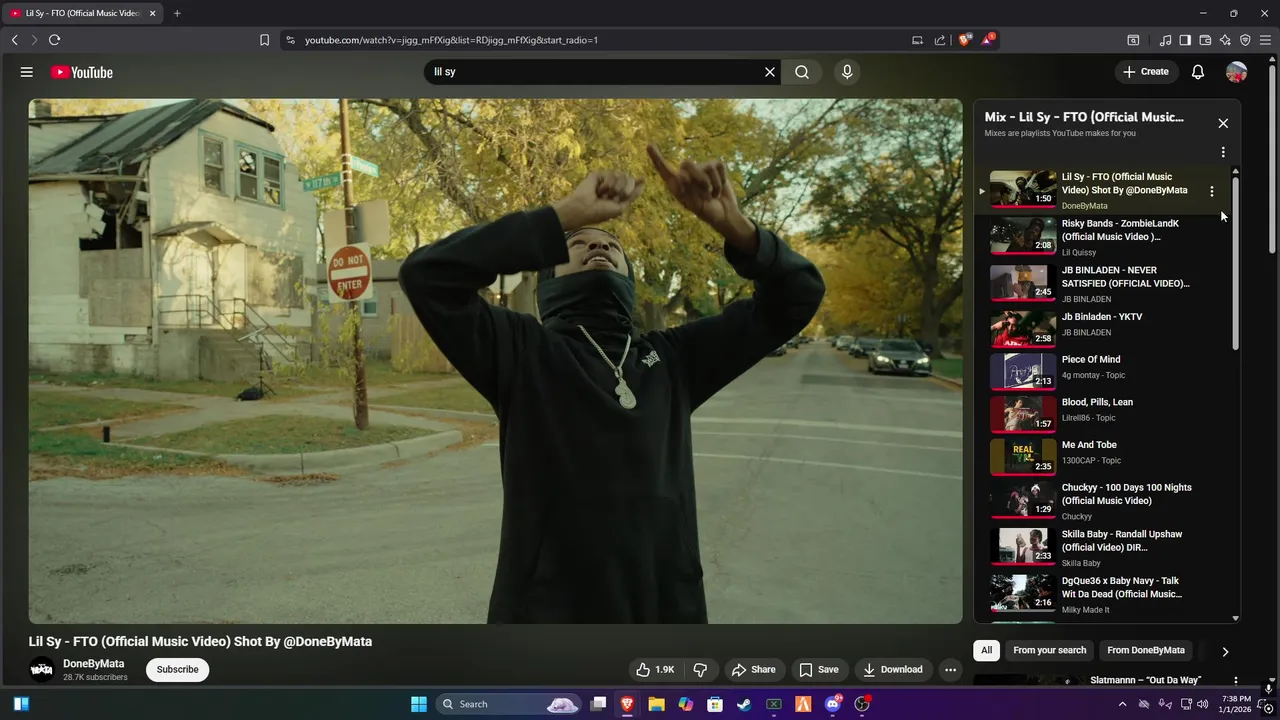Screen dimensions: 1280x720
Task: Click the YouTube search input field
Action: point(595,72)
